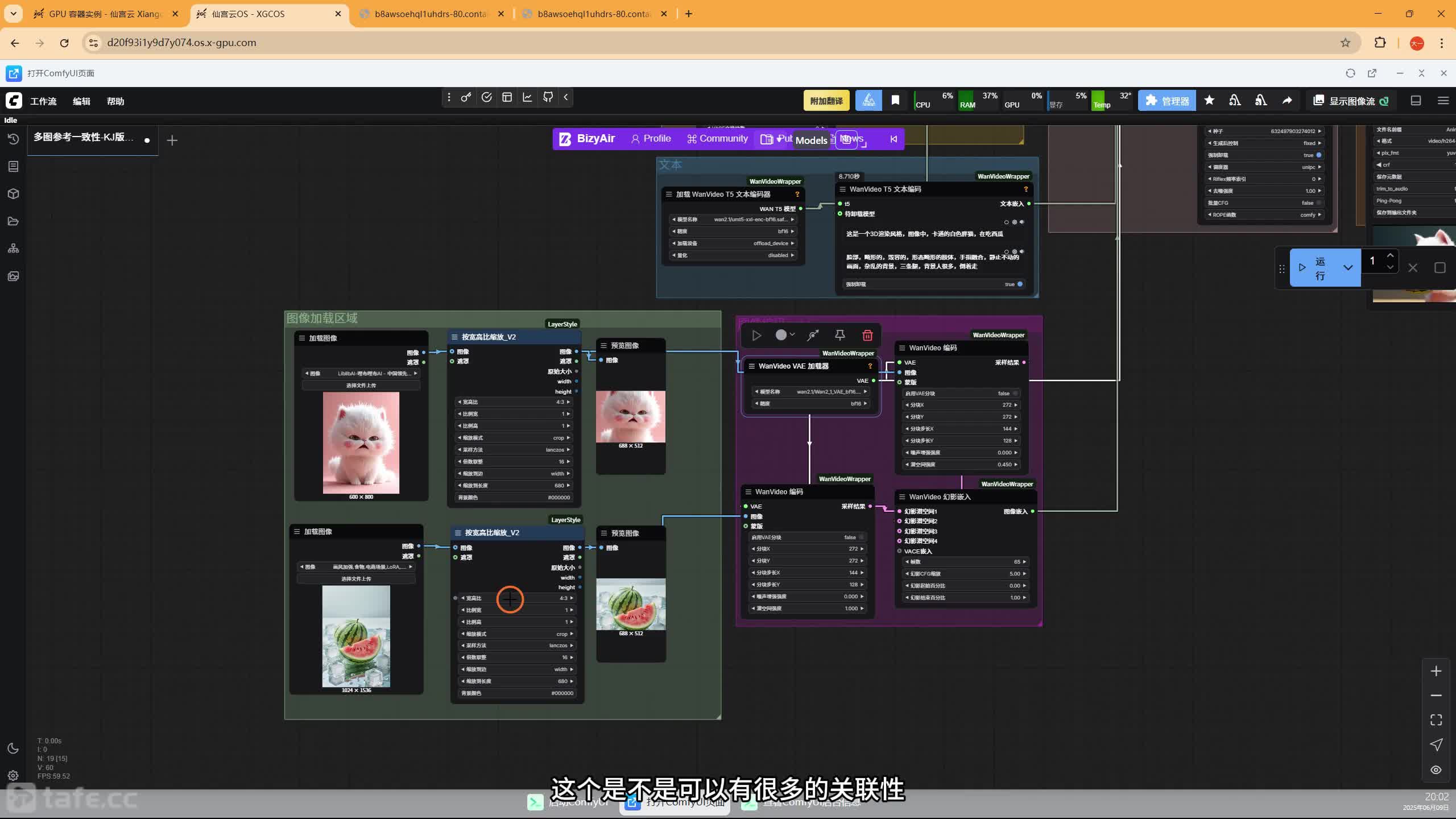Change ROPE函数 comfy option
Image resolution: width=1456 pixels, height=819 pixels.
pyautogui.click(x=1264, y=215)
